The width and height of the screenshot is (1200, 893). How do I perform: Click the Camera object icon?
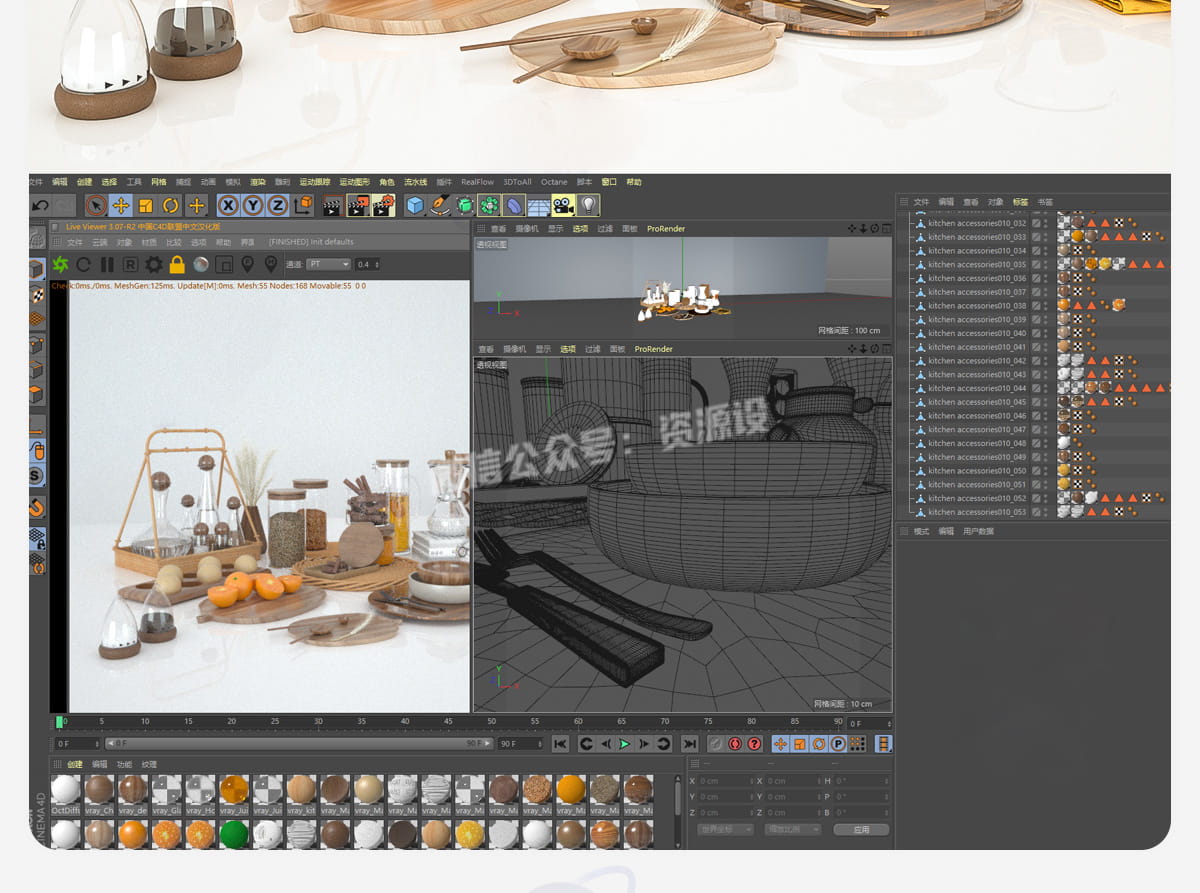[563, 205]
